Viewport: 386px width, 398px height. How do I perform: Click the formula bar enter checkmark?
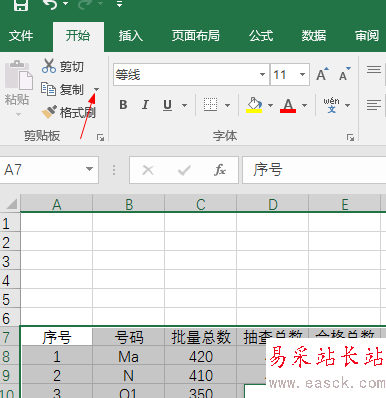pos(184,170)
